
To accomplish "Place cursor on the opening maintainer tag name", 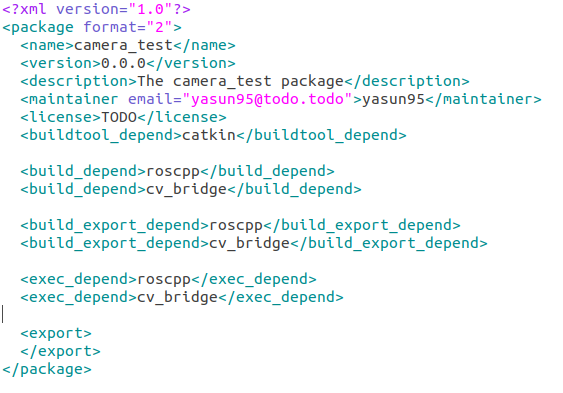I will (x=74, y=99).
